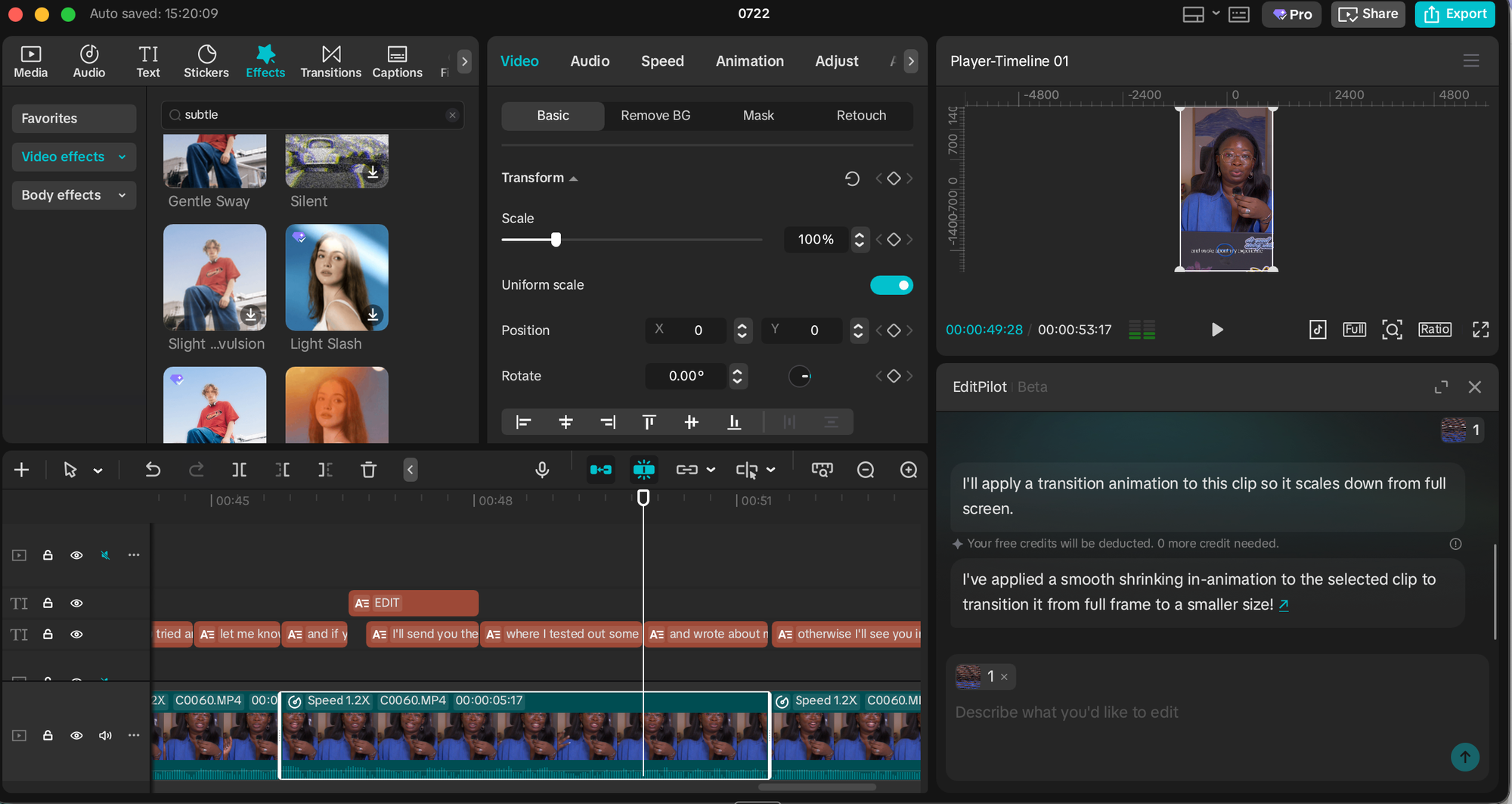Open the applied edit link arrow
The width and height of the screenshot is (1512, 804).
tap(1284, 604)
